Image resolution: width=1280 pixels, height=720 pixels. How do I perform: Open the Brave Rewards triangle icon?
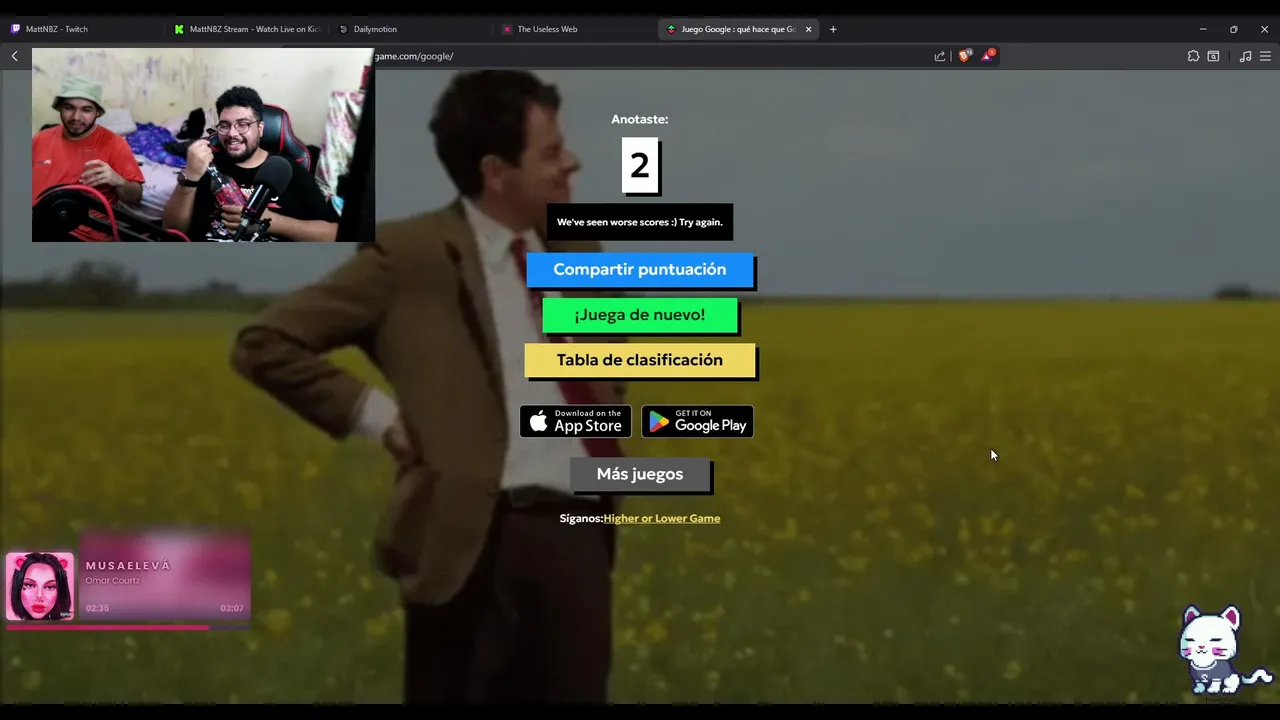tap(987, 56)
